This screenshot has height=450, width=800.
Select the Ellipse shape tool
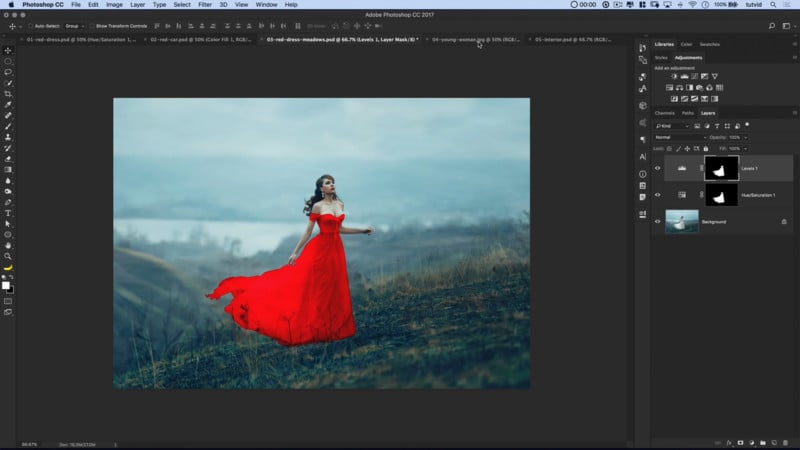(x=8, y=235)
